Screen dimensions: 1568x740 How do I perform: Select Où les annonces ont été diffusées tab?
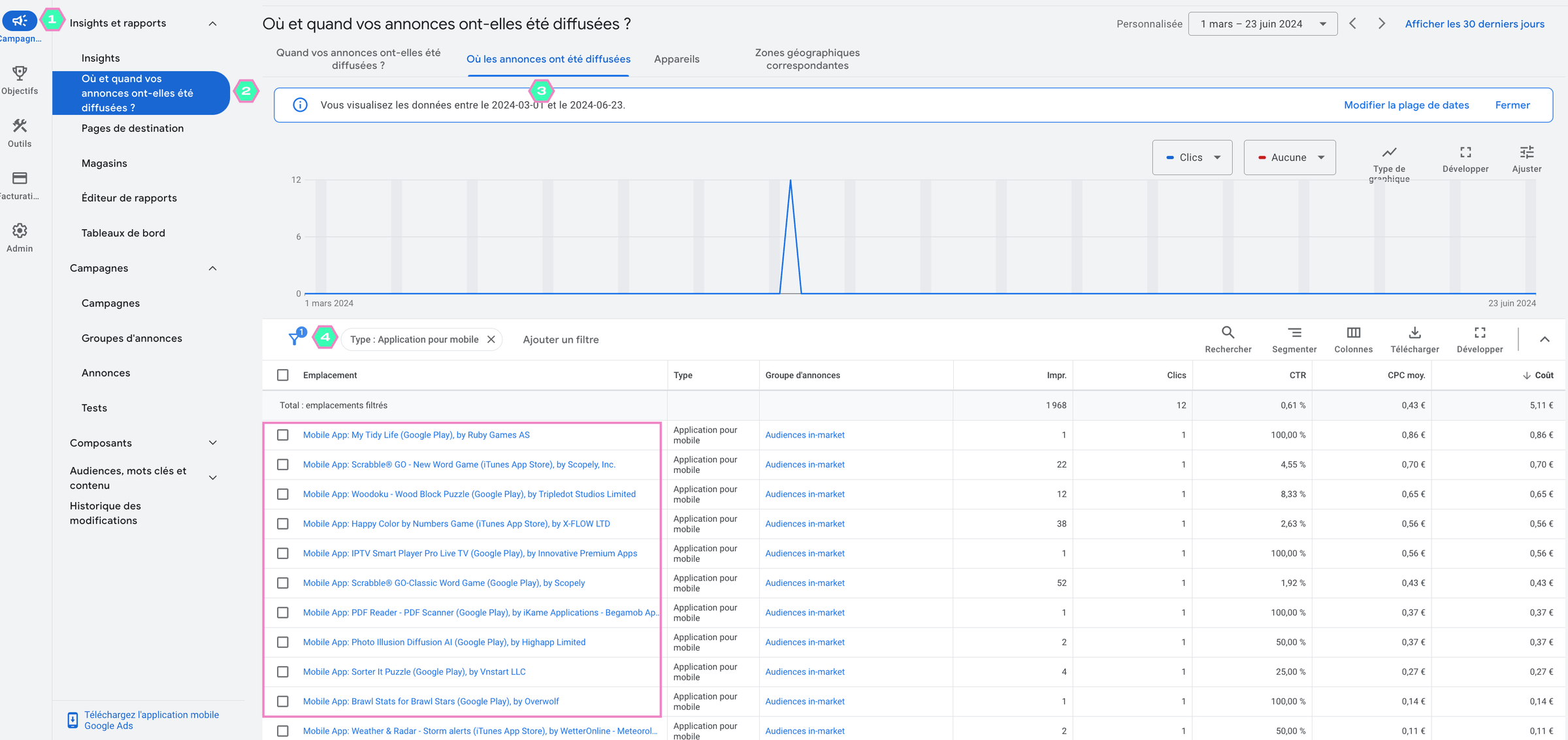tap(548, 59)
